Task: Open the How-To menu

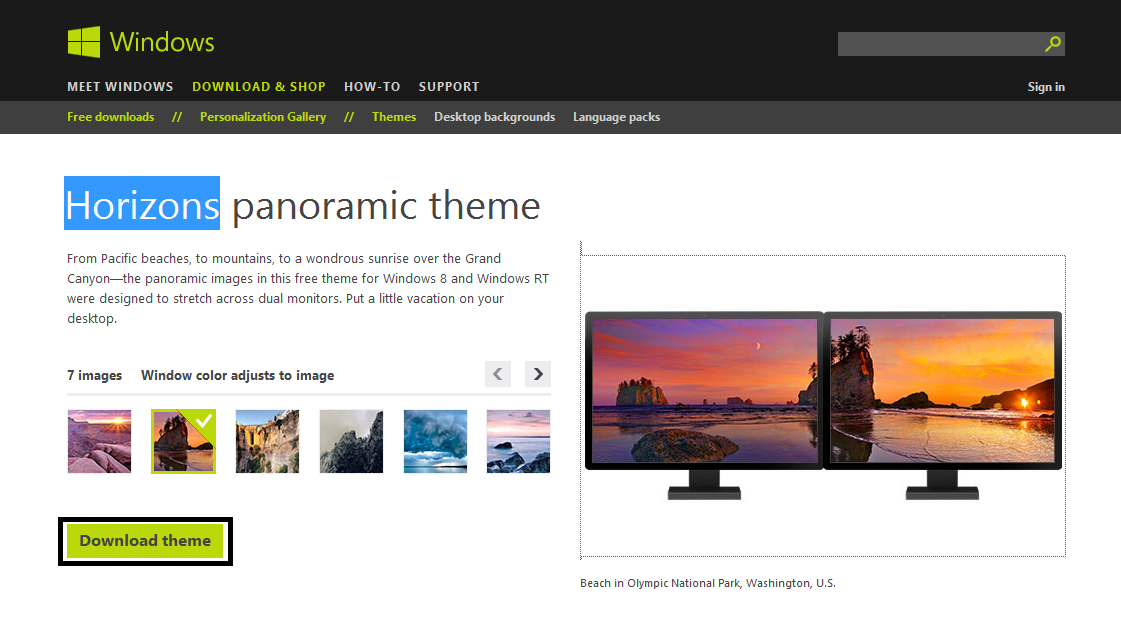Action: (372, 87)
